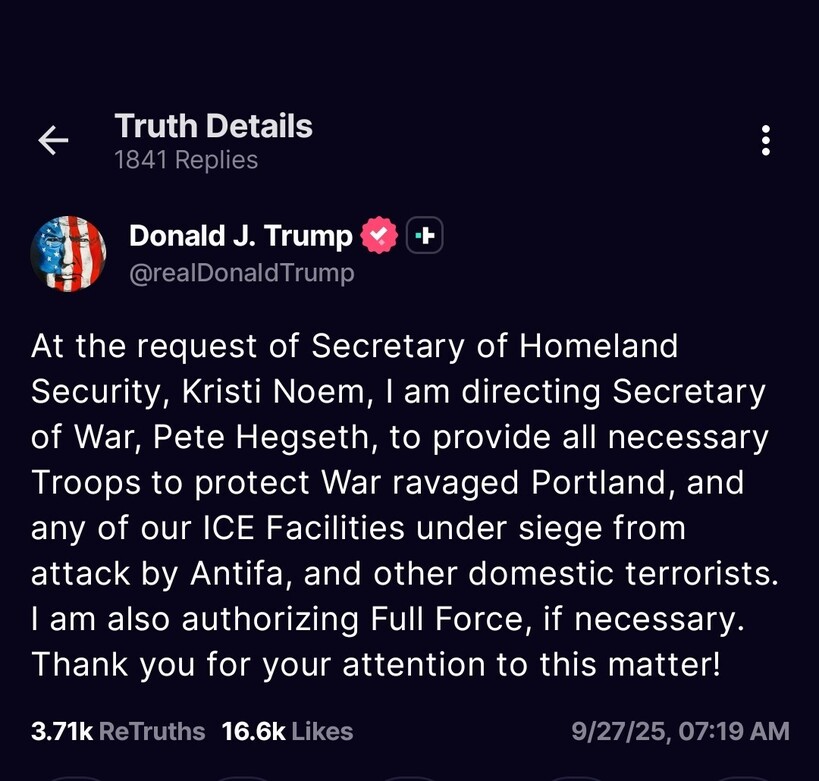Show the 16.6k Likes list
Screen dimensions: 819x781
point(287,731)
